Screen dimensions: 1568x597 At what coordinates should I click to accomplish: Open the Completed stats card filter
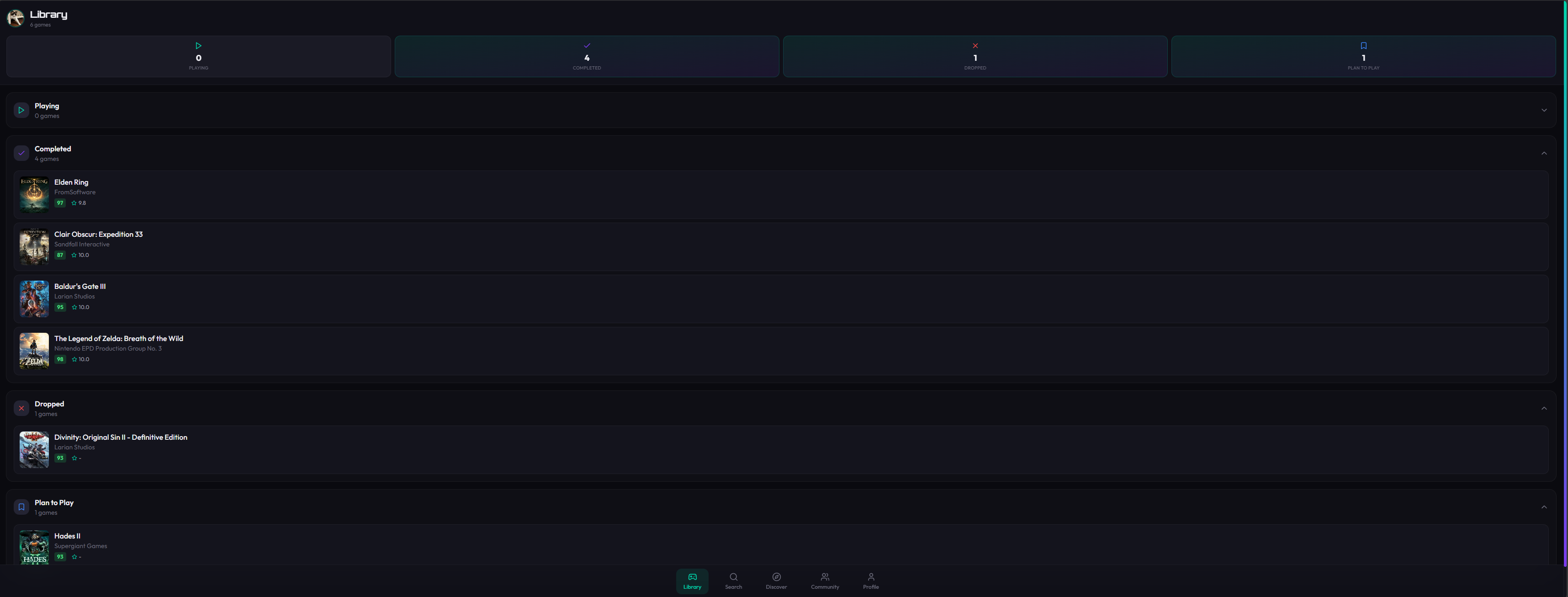(586, 56)
